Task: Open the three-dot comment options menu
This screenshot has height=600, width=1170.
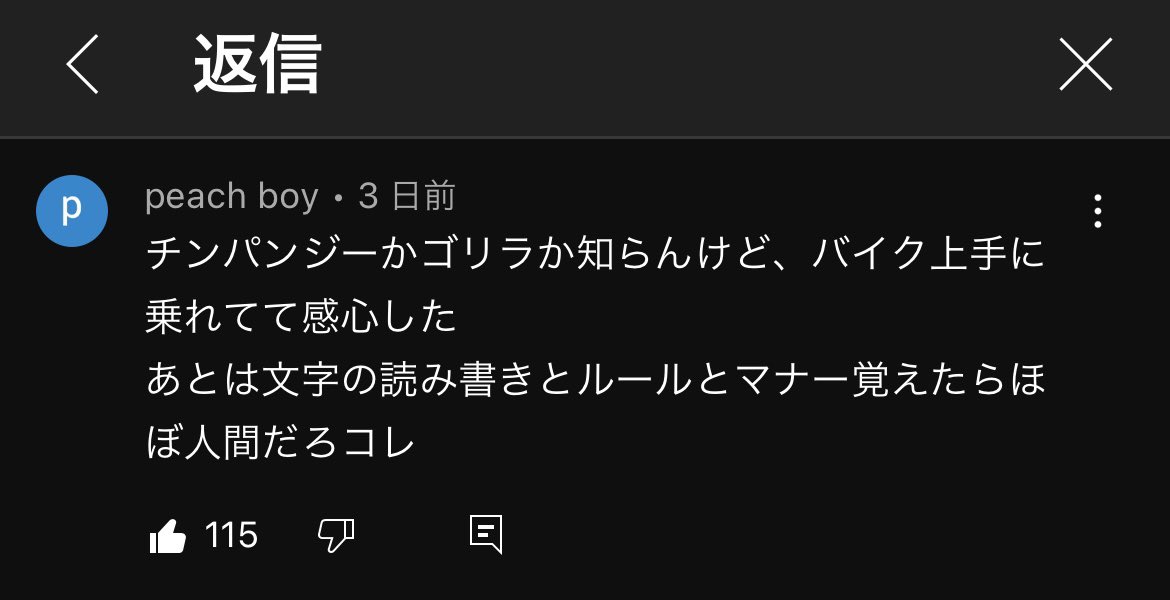Action: (1098, 211)
